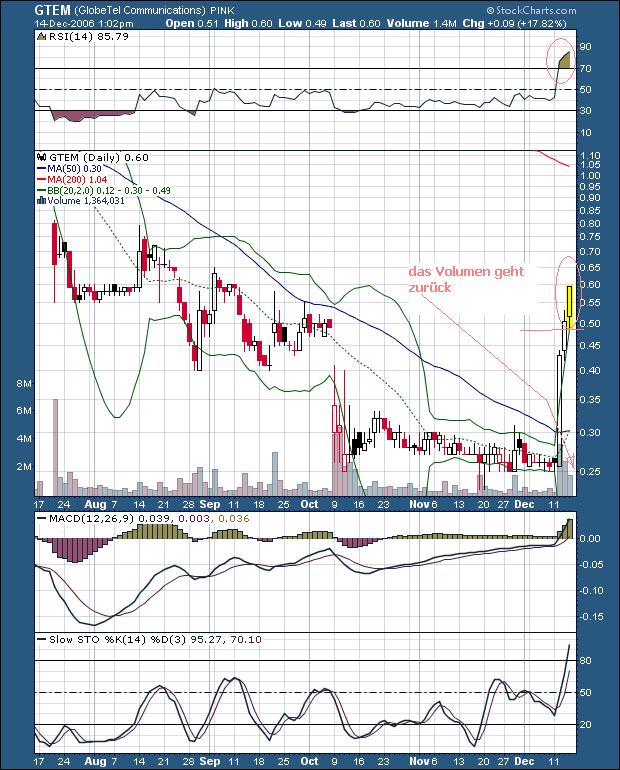
Task: Click the RSI(14) legend icon
Action: [42, 36]
